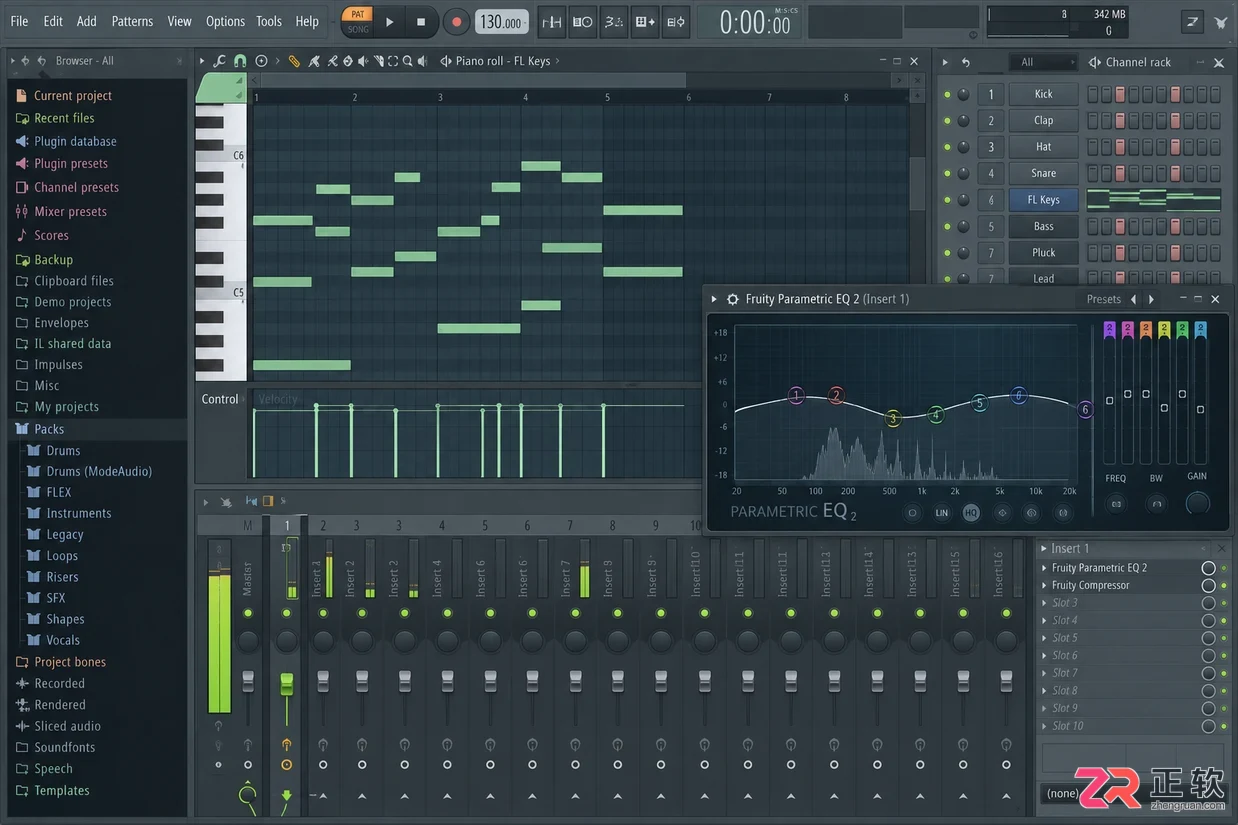Viewport: 1238px width, 825px height.
Task: Click the magnet Snap icon in piano roll
Action: [240, 61]
